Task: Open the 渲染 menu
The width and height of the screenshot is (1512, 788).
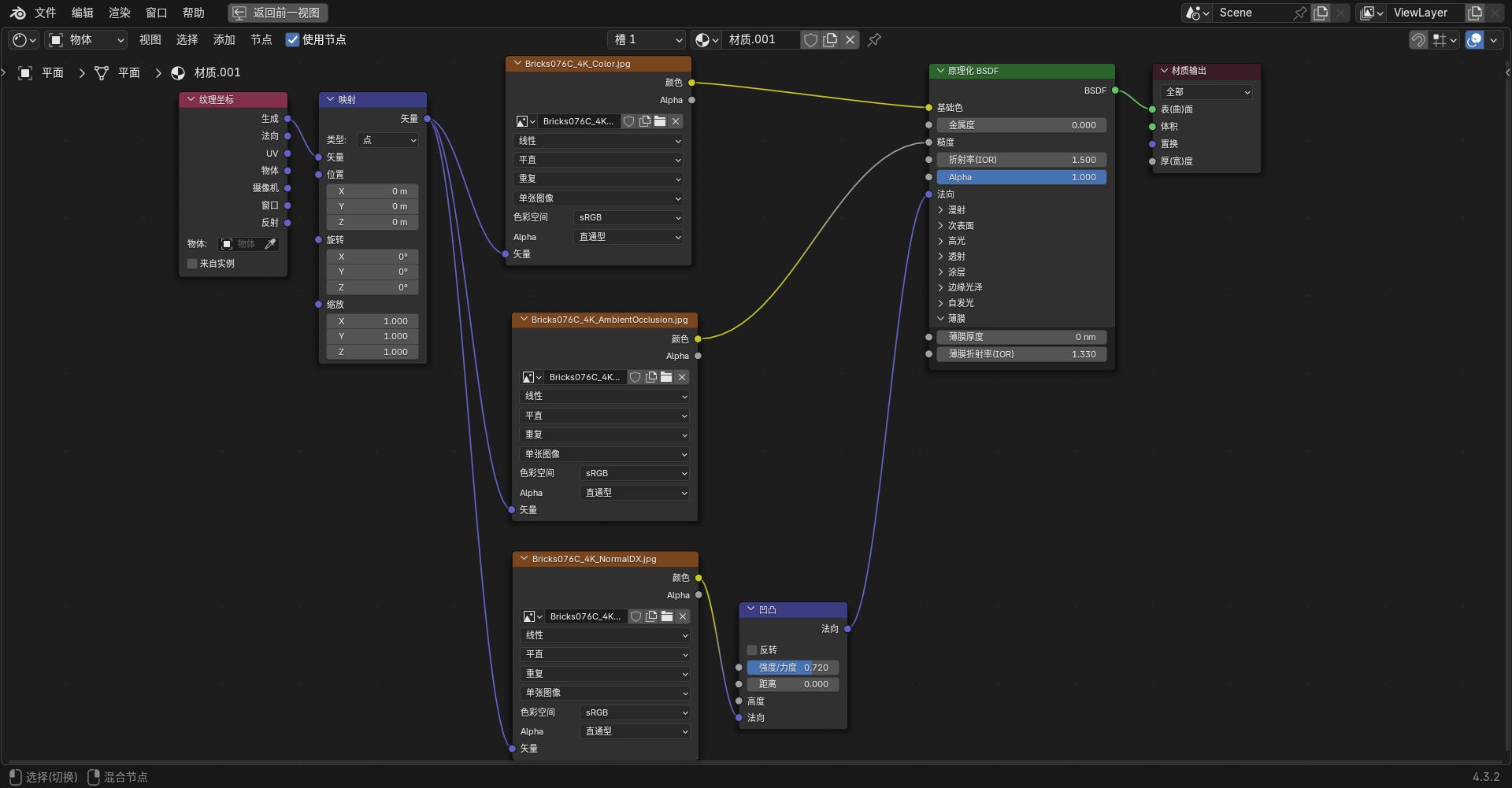Action: tap(119, 13)
